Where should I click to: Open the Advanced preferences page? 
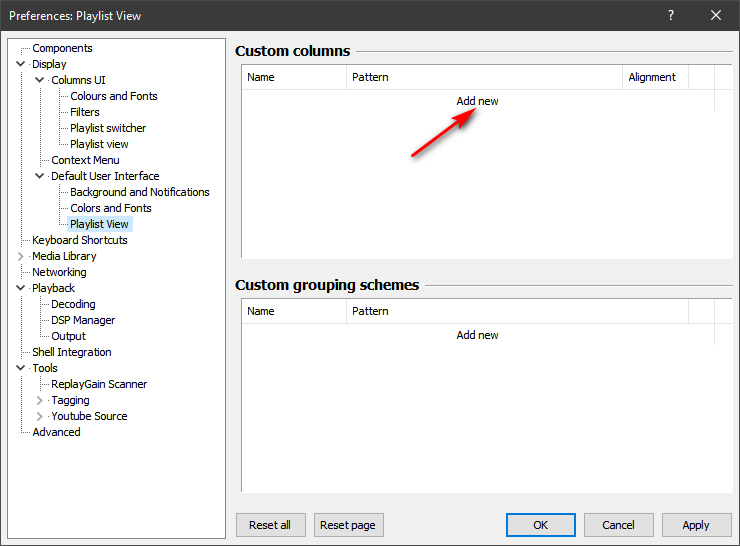pyautogui.click(x=56, y=432)
